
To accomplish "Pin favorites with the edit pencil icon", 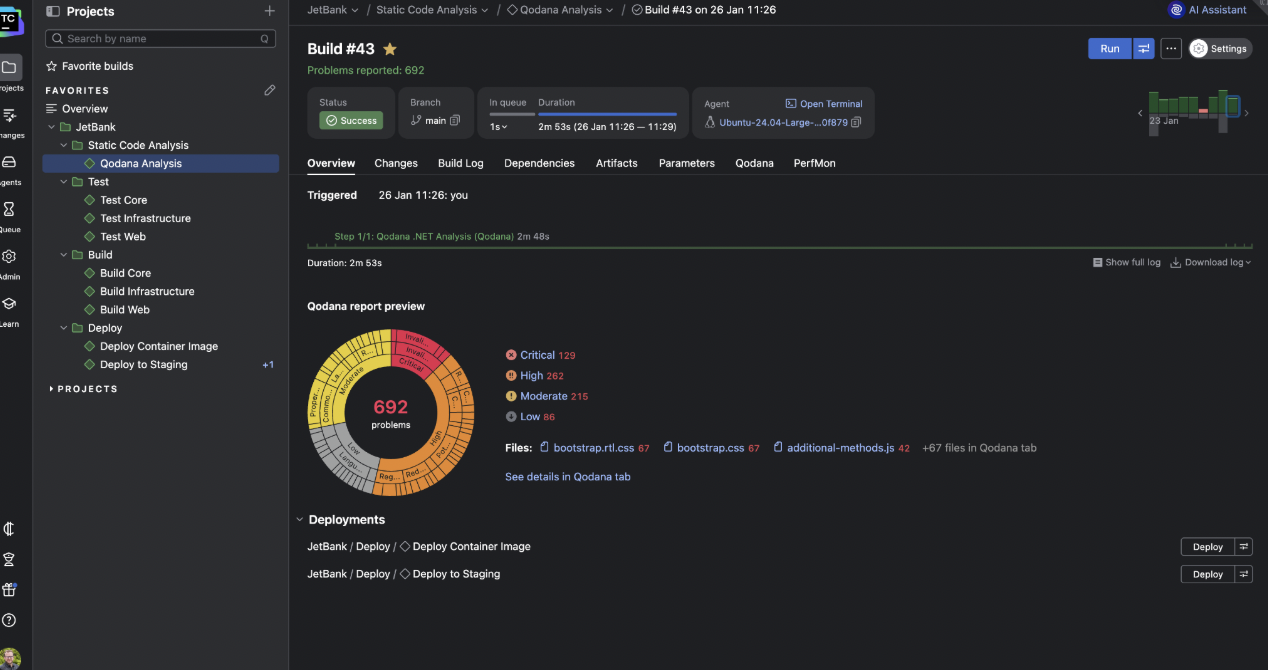I will point(269,89).
